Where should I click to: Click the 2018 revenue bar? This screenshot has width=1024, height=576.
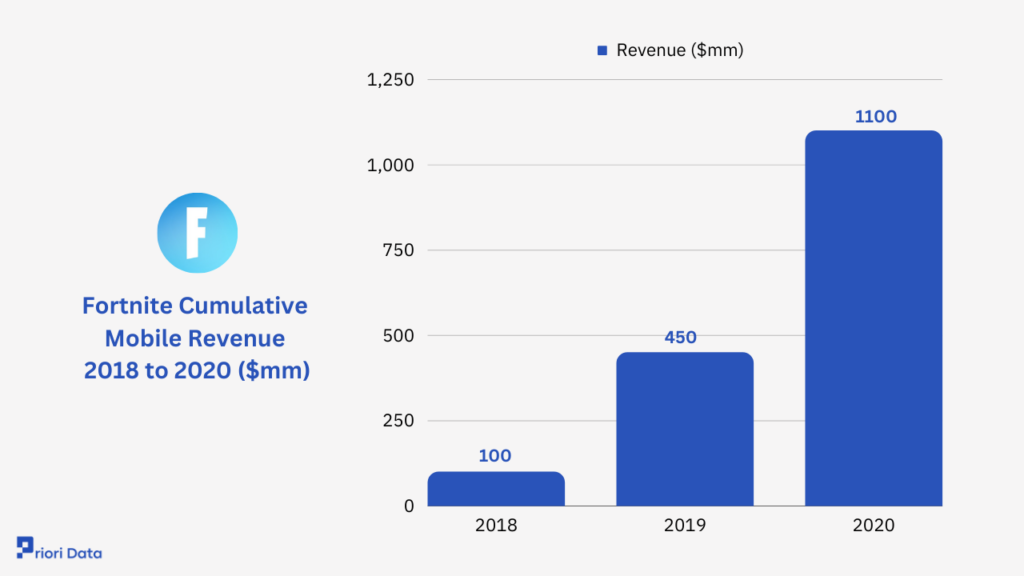tap(496, 488)
